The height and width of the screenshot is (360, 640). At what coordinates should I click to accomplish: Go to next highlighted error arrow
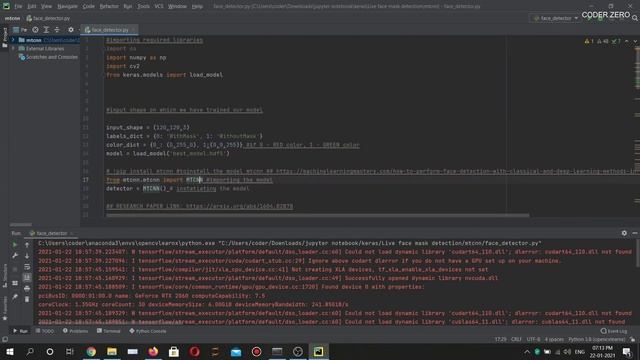[635, 41]
